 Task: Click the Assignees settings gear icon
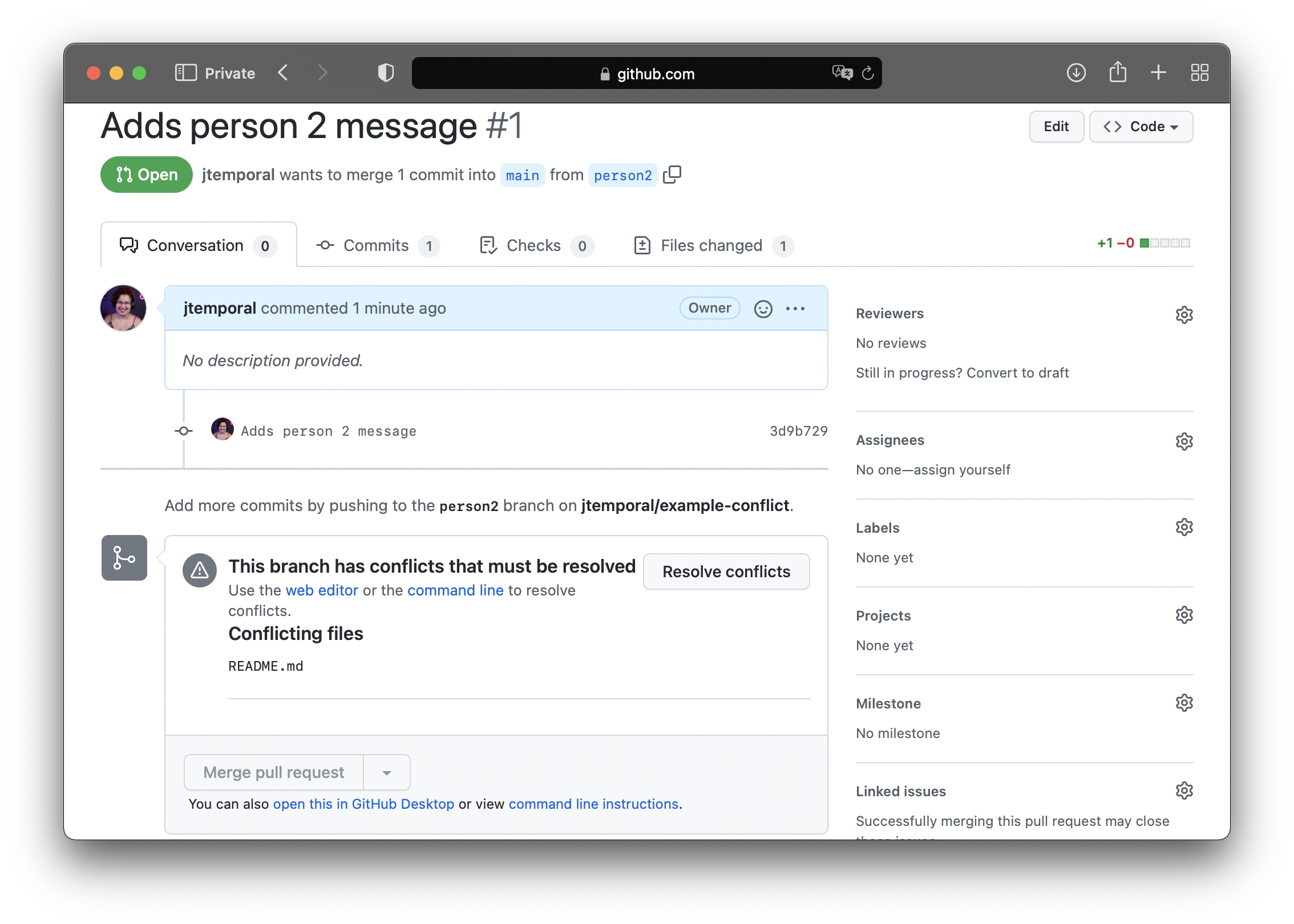pos(1184,441)
